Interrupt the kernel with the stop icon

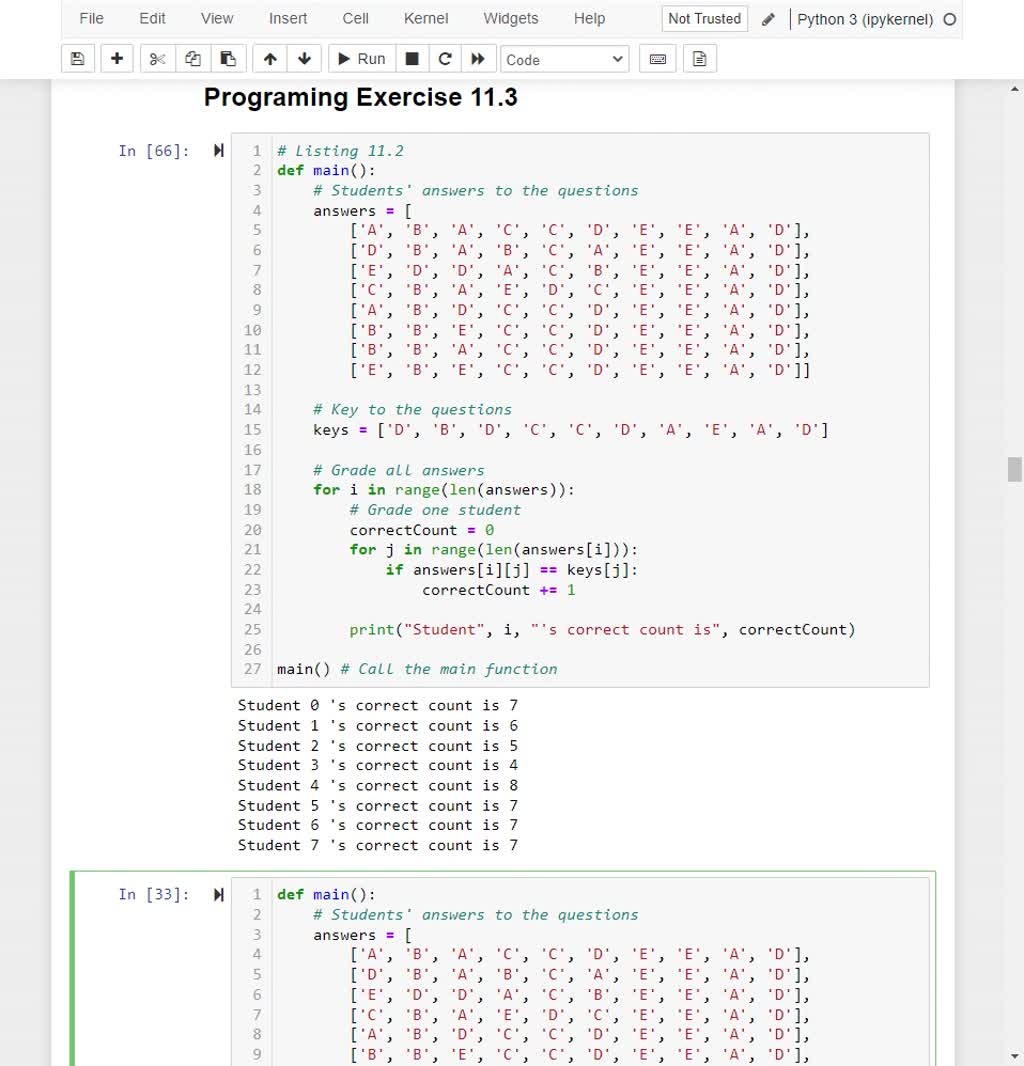411,58
